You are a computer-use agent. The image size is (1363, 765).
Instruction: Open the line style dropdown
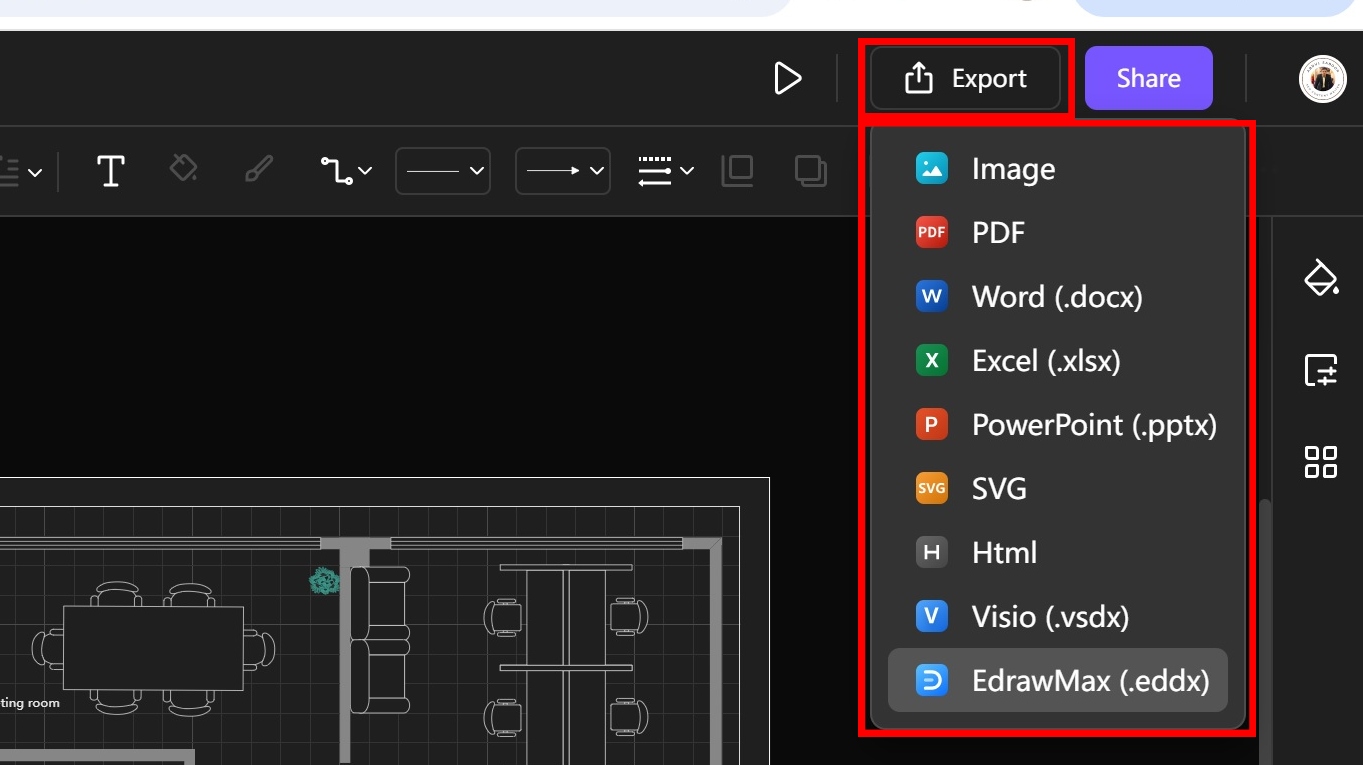(x=443, y=171)
